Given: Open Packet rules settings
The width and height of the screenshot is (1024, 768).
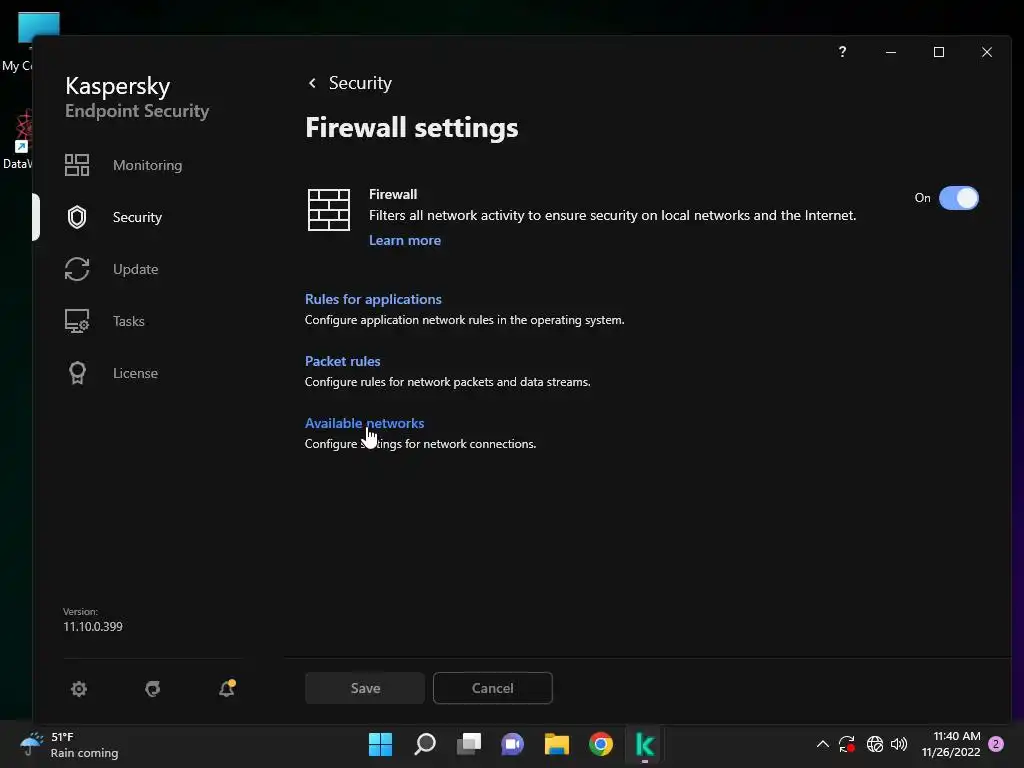Looking at the screenshot, I should pos(343,361).
